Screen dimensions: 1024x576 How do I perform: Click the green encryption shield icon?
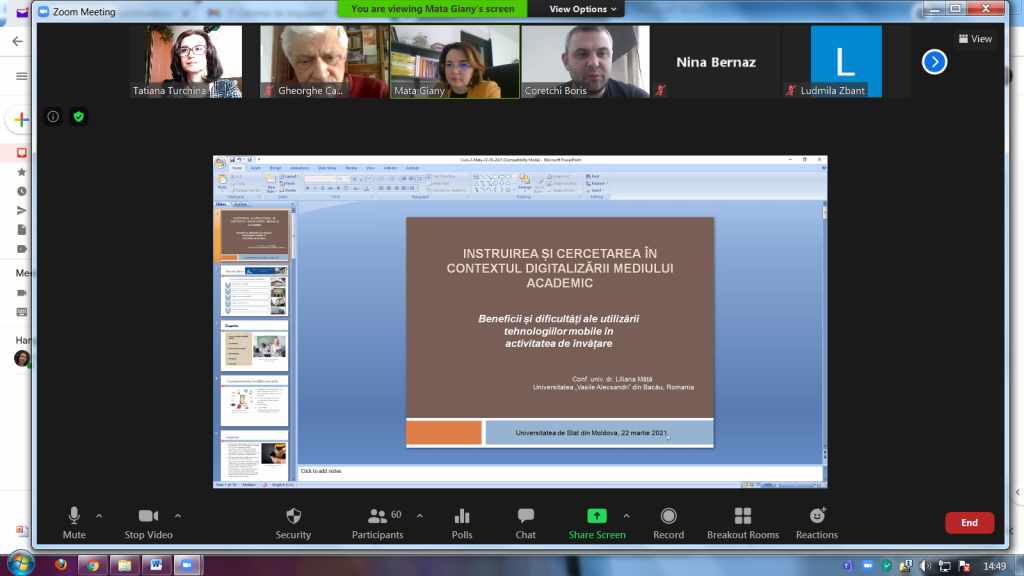[x=78, y=116]
